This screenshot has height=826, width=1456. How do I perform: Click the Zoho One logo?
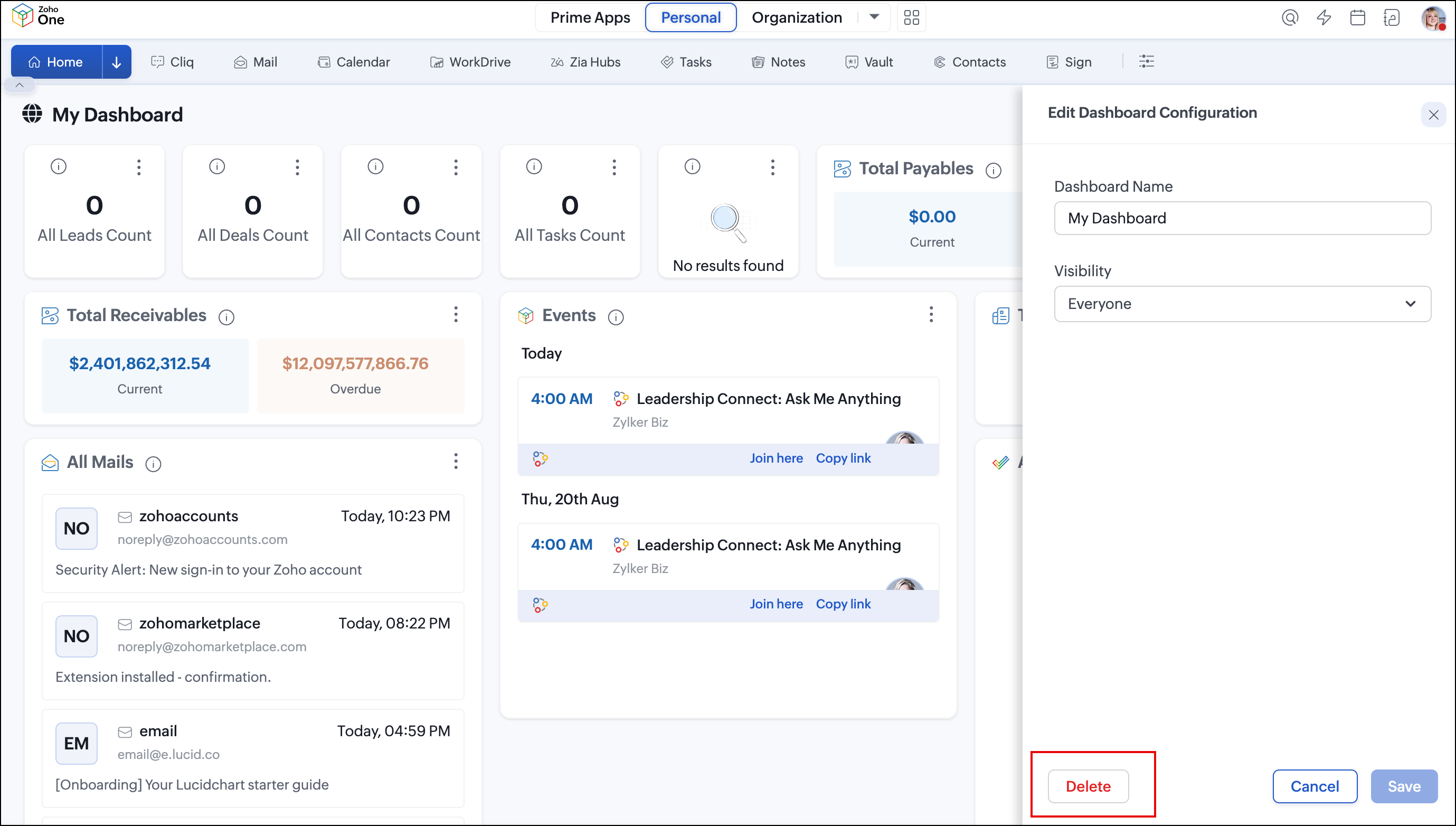(38, 16)
